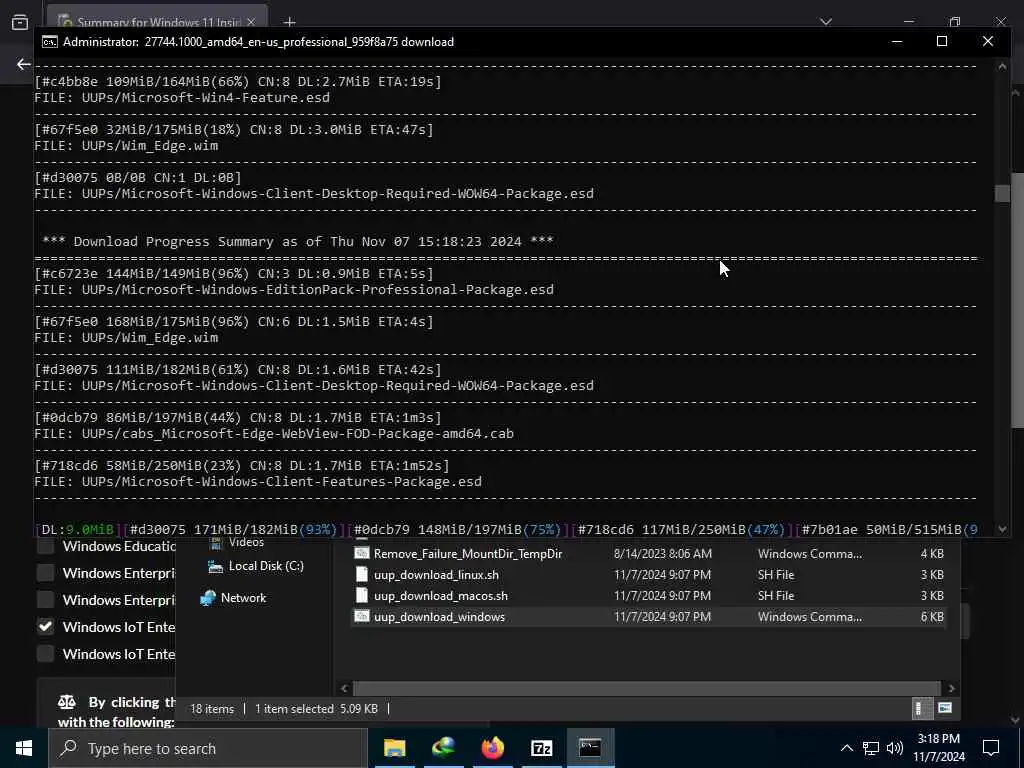
Task: Click the console scroll up arrow
Action: [1002, 66]
